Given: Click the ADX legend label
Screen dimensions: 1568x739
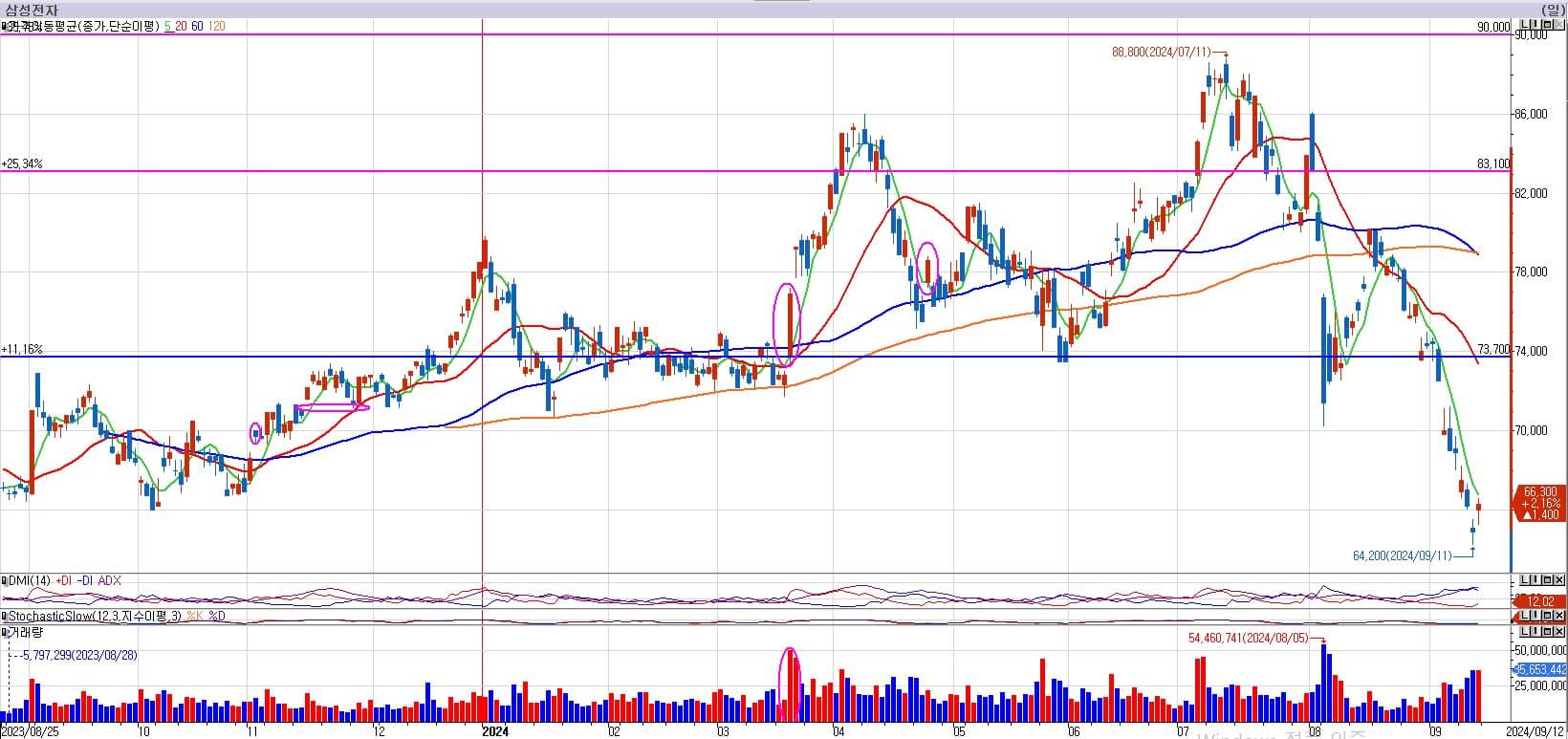Looking at the screenshot, I should (x=110, y=580).
